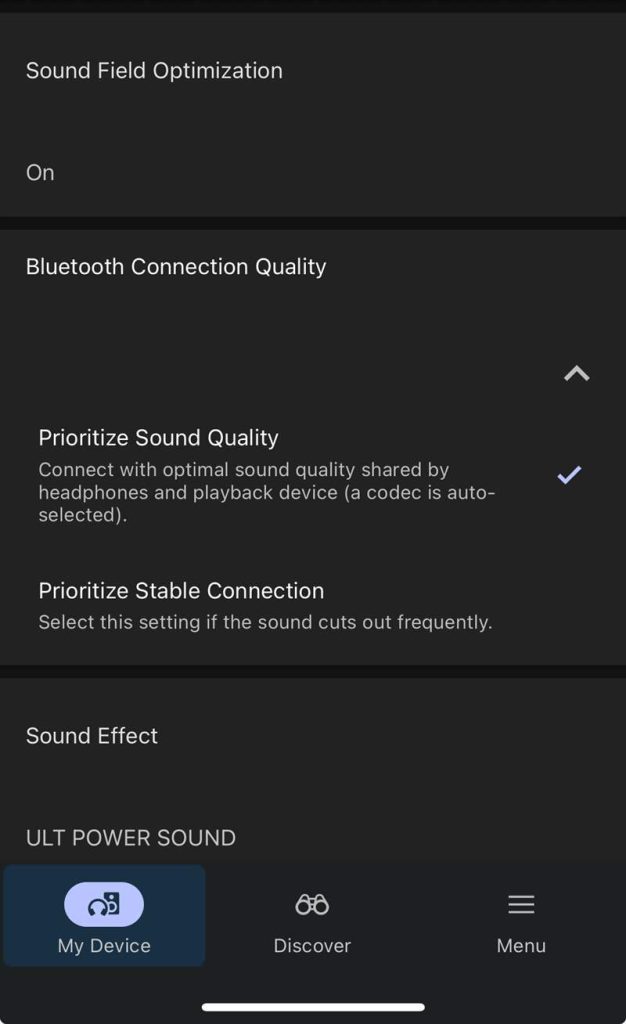Tap the Discover binoculars icon
Image resolution: width=626 pixels, height=1024 pixels.
[x=312, y=905]
